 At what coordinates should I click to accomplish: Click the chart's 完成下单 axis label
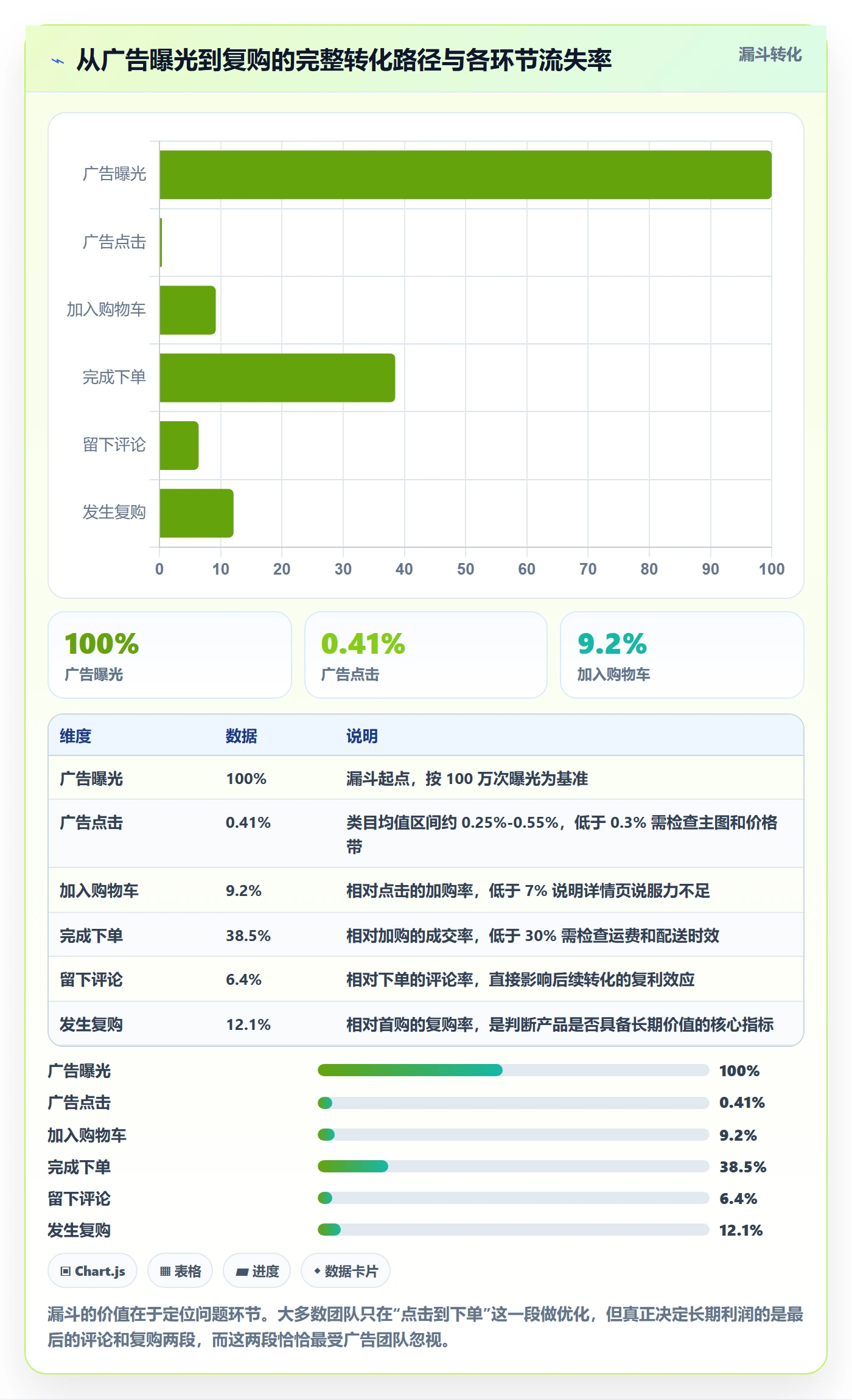[x=114, y=377]
